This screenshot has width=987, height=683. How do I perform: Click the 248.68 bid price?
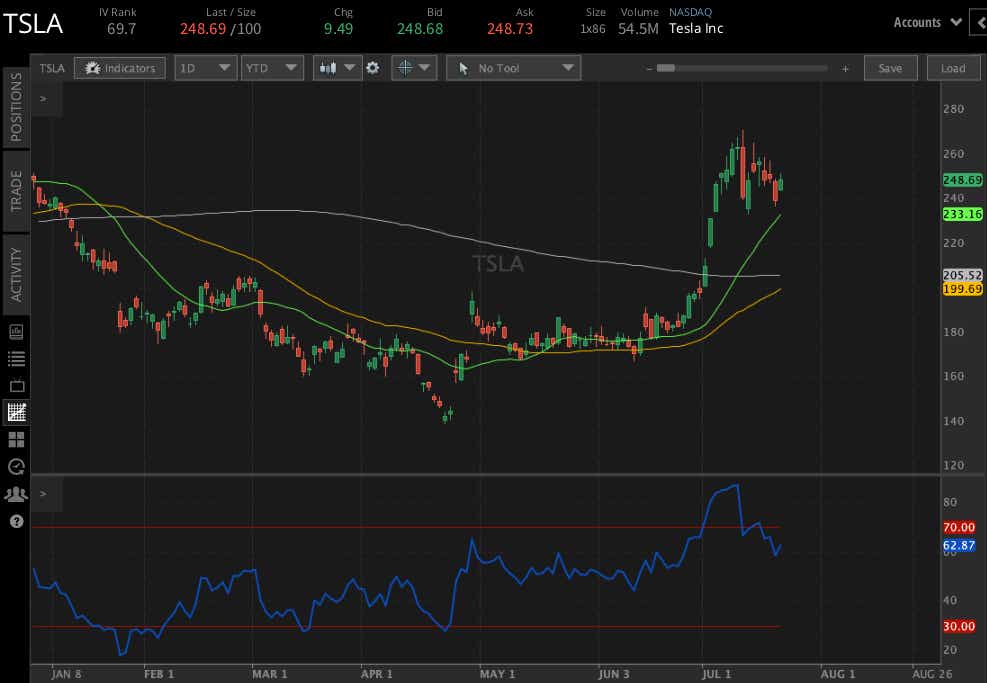(x=420, y=29)
